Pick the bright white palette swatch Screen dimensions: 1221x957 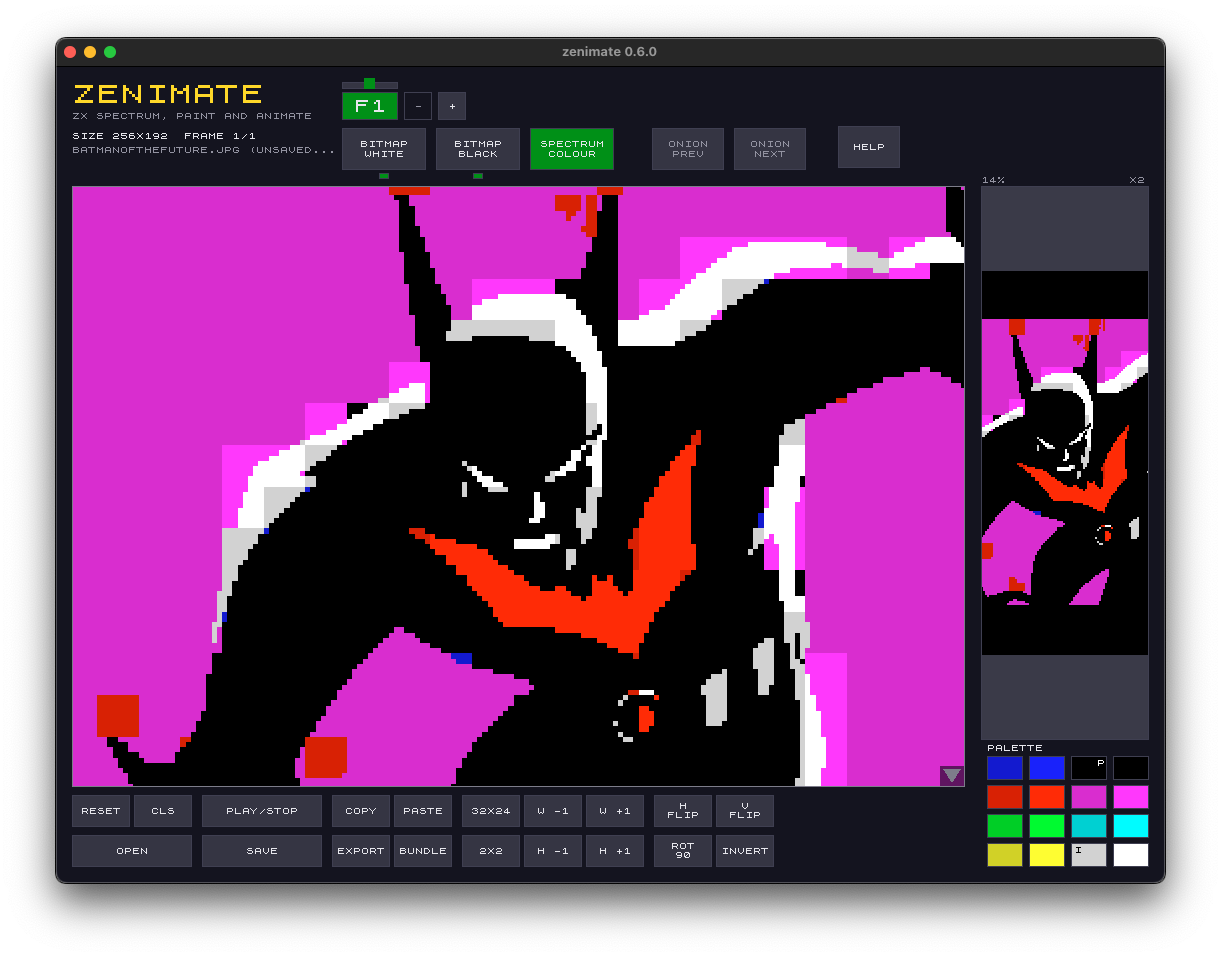click(1131, 855)
